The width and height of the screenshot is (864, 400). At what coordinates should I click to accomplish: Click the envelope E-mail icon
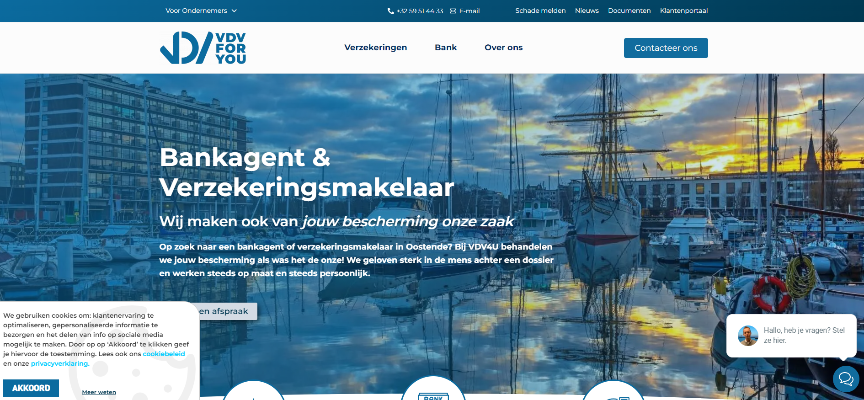tap(453, 10)
